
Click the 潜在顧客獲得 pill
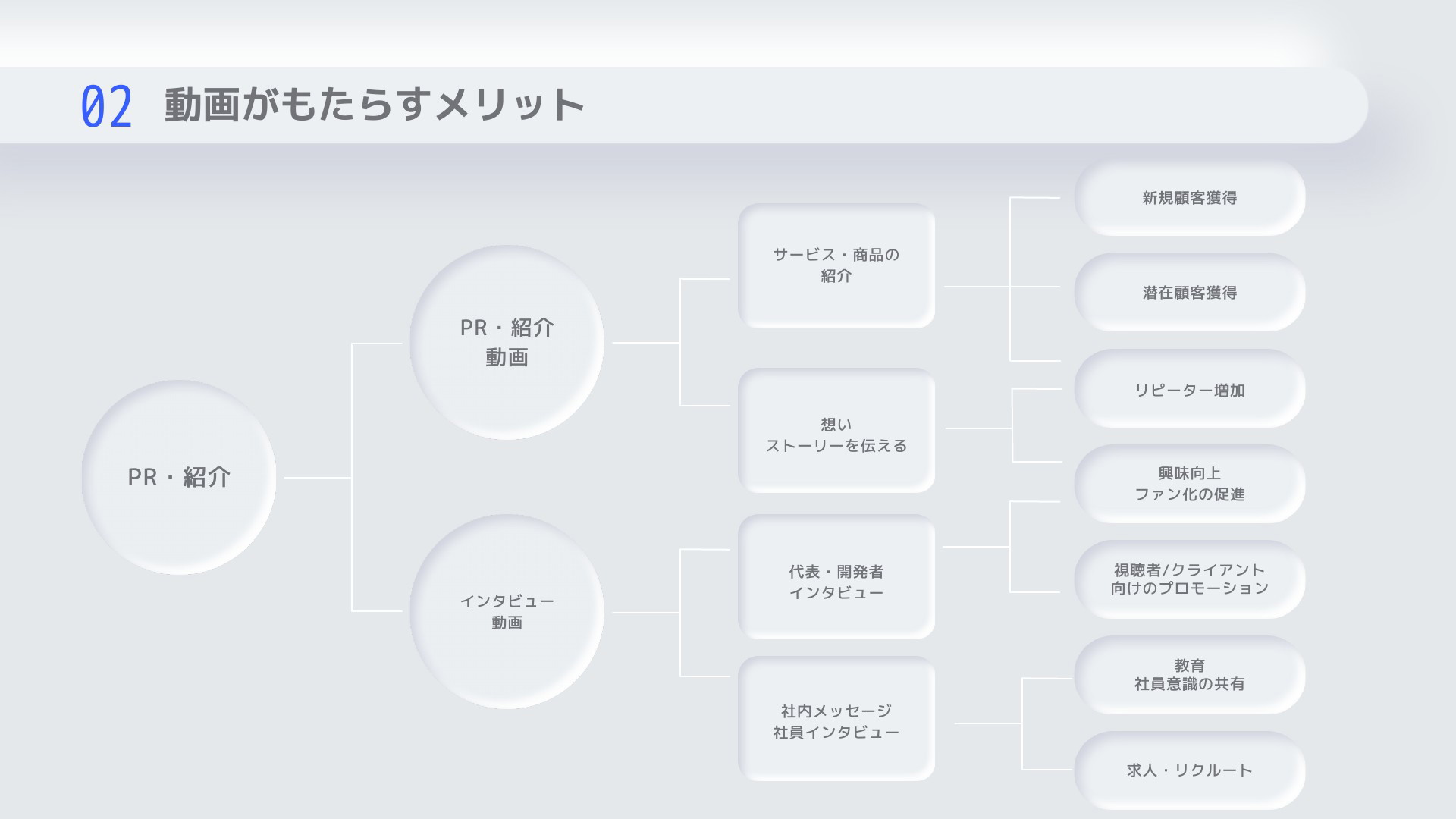(1190, 292)
